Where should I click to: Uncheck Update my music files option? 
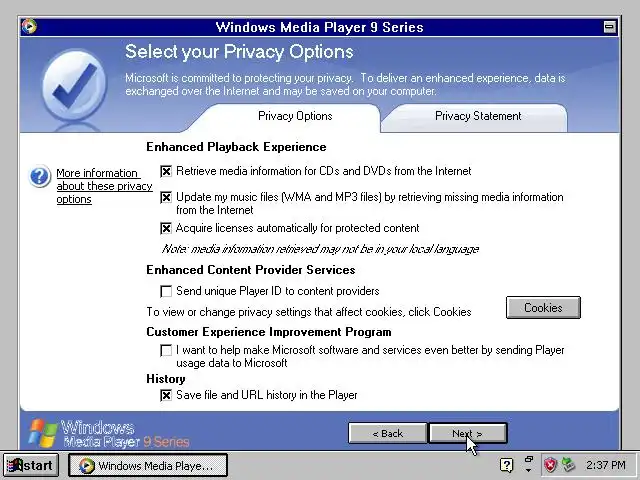(166, 198)
